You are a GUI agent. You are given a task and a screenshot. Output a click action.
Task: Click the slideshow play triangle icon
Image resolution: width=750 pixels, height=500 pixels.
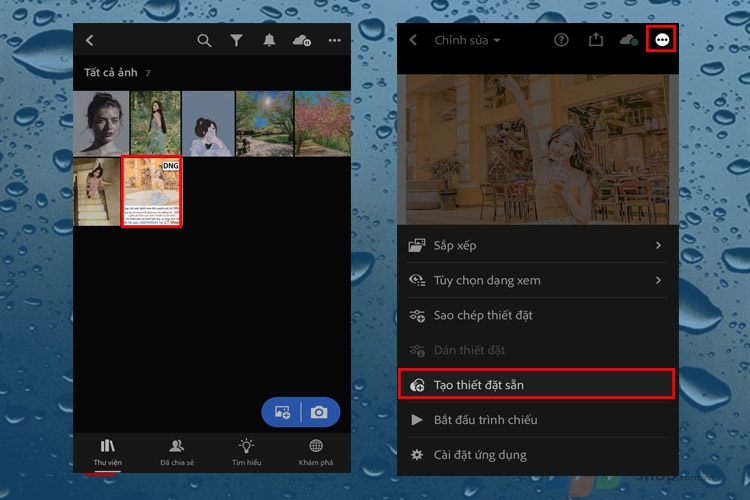[417, 420]
